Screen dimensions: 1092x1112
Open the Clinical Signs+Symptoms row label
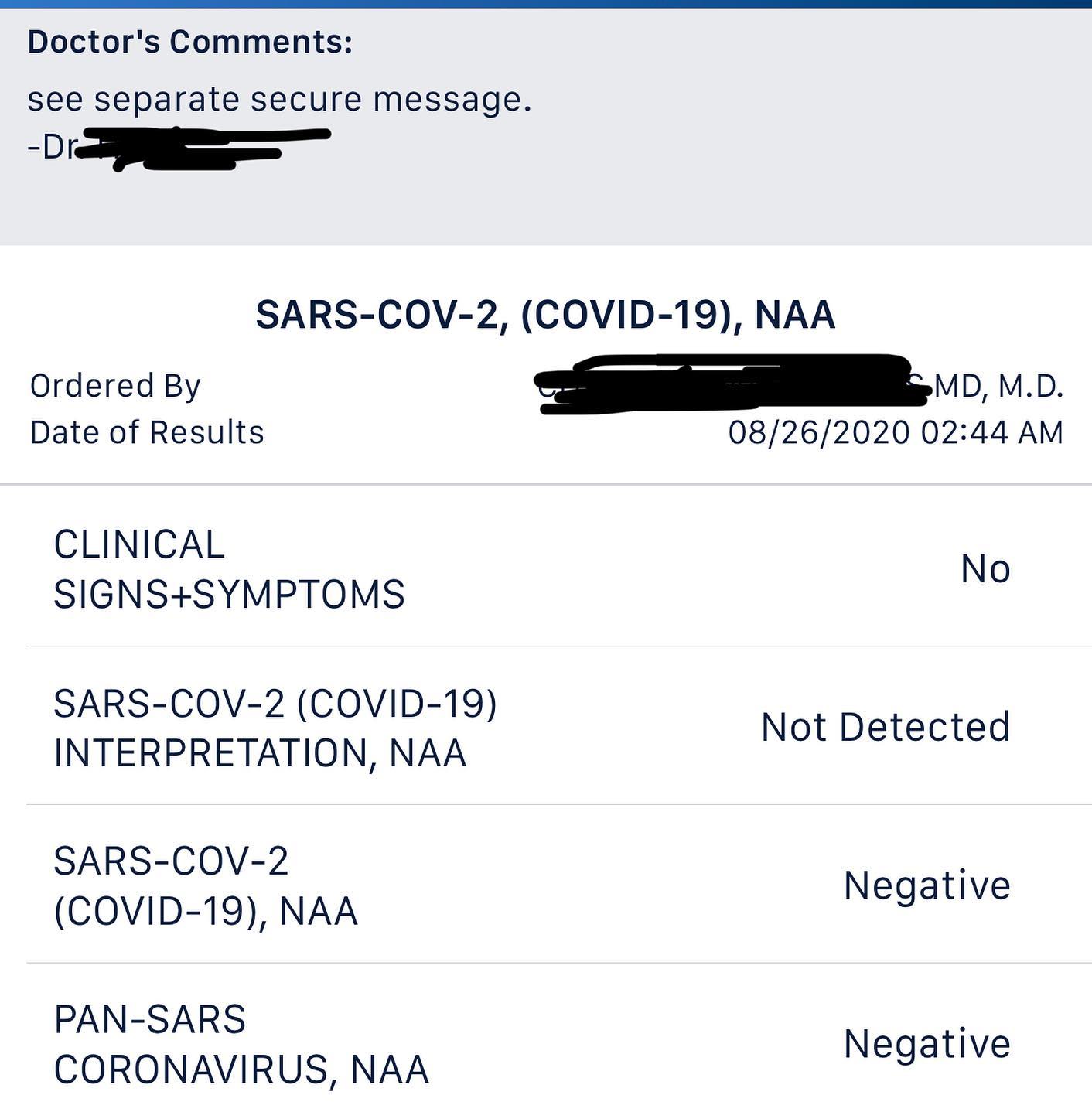[x=229, y=569]
